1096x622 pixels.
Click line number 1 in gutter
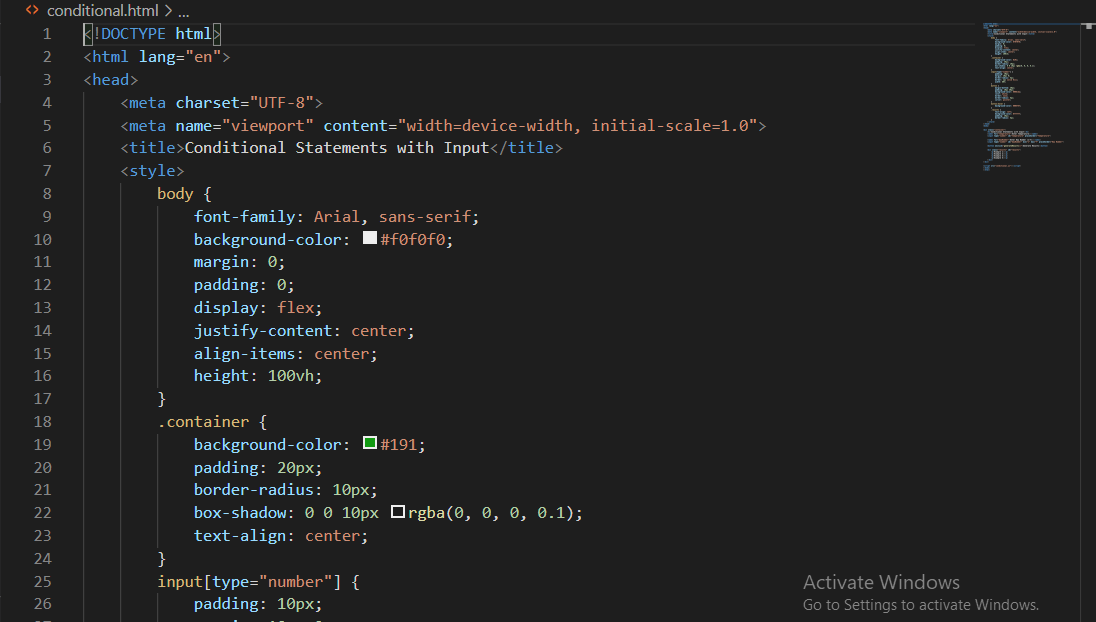47,34
